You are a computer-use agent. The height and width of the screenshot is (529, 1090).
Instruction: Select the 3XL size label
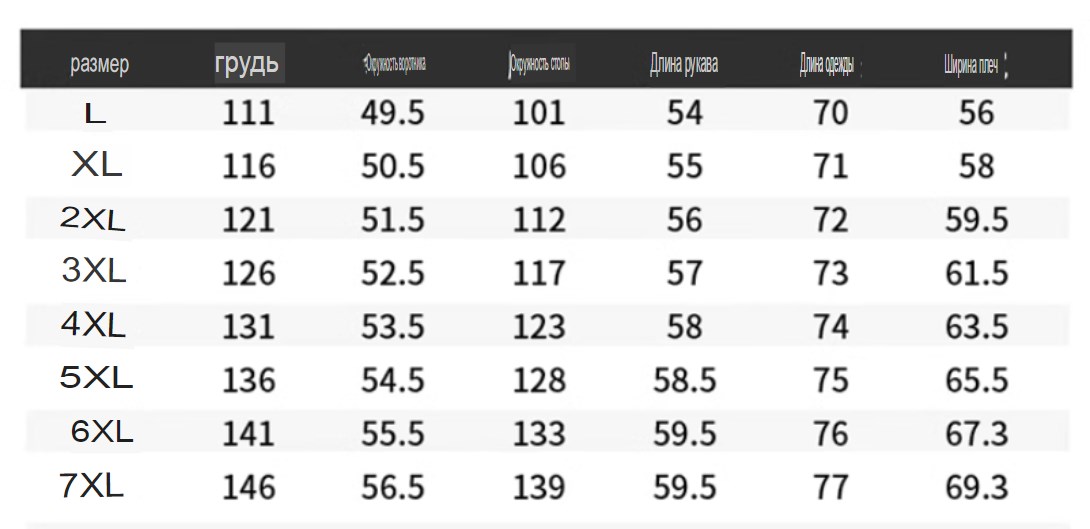[x=94, y=270]
